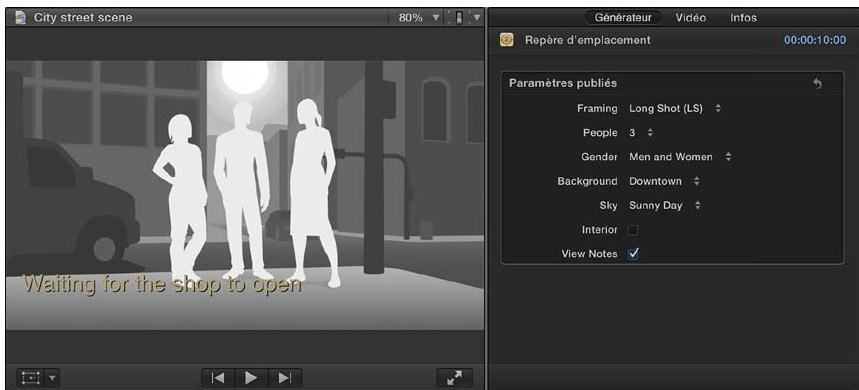This screenshot has height=390, width=859.
Task: Open the People count dropdown
Action: click(641, 133)
